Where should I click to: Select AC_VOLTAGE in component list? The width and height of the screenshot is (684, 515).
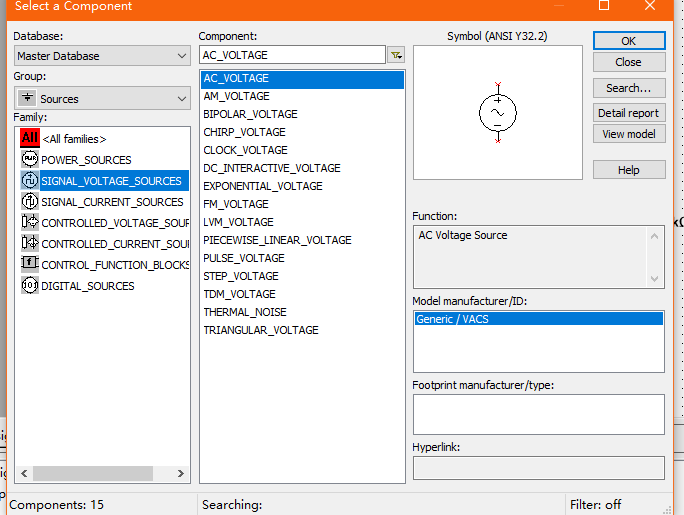click(x=302, y=78)
